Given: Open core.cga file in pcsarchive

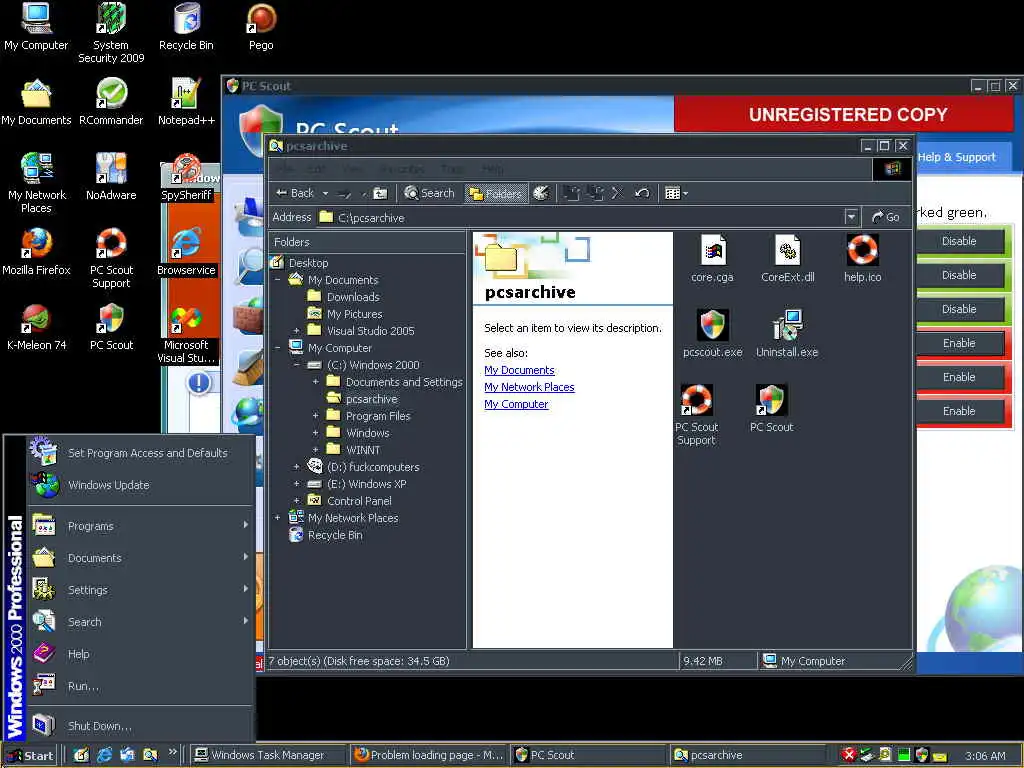Looking at the screenshot, I should (x=712, y=259).
